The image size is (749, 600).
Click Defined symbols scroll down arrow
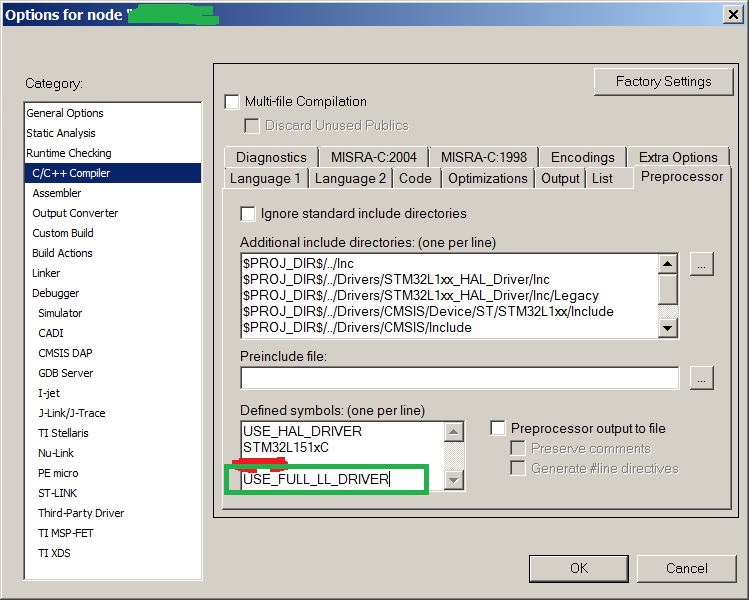click(x=453, y=480)
